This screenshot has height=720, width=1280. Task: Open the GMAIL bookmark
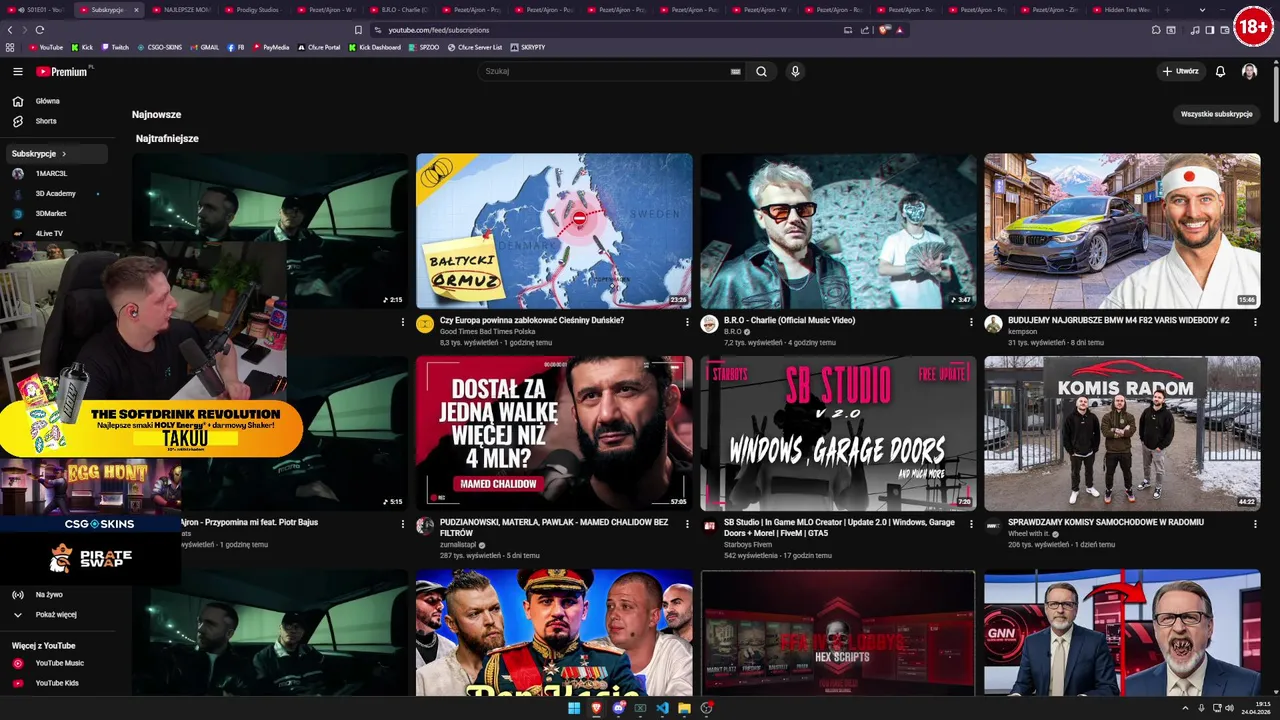pos(204,47)
